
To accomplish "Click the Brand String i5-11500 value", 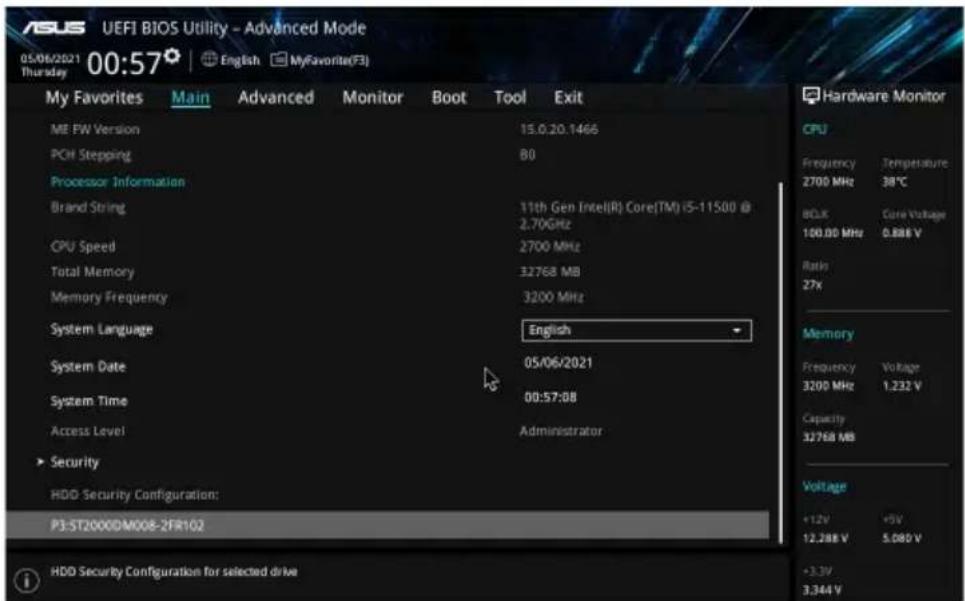I will click(x=635, y=215).
